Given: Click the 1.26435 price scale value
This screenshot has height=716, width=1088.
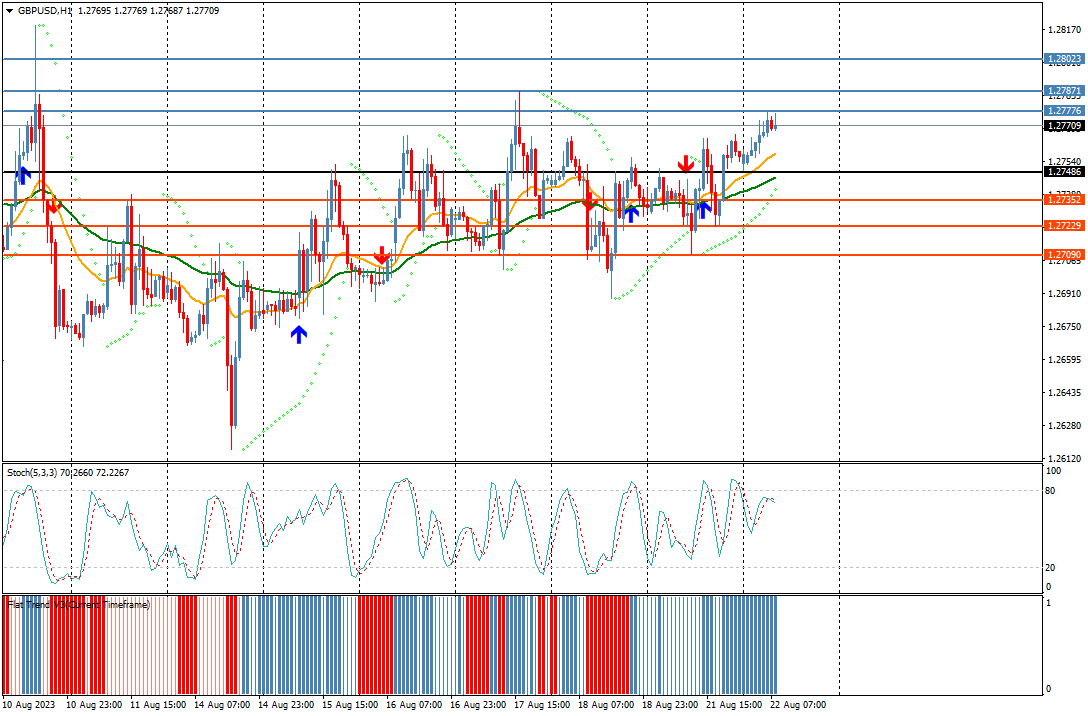Looking at the screenshot, I should tap(1064, 393).
